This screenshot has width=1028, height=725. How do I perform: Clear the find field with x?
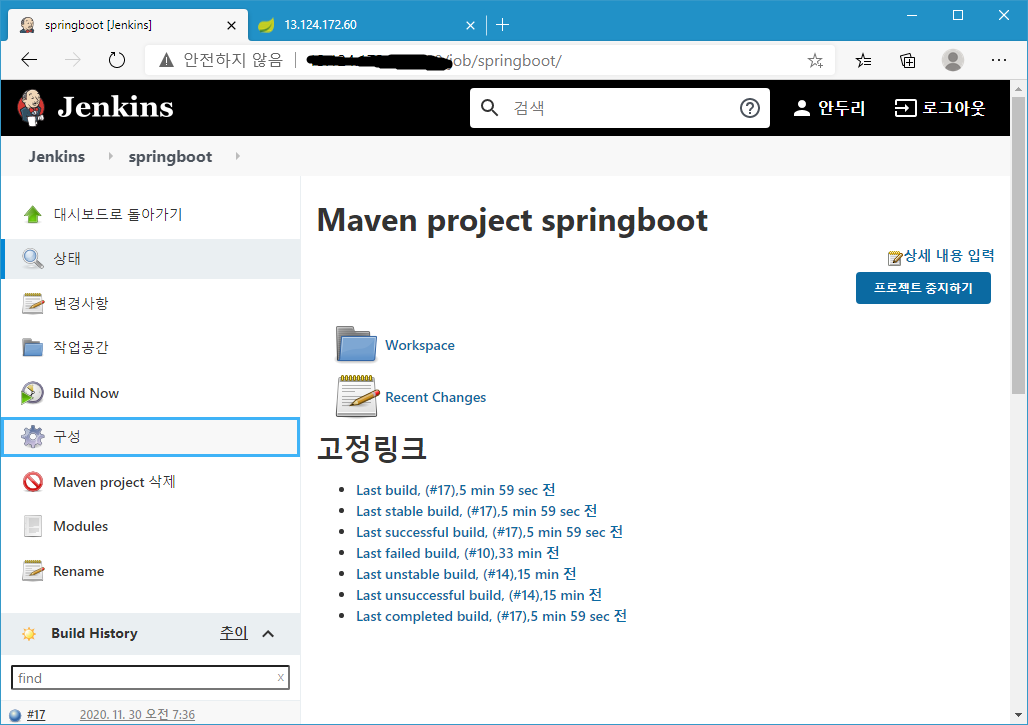281,677
